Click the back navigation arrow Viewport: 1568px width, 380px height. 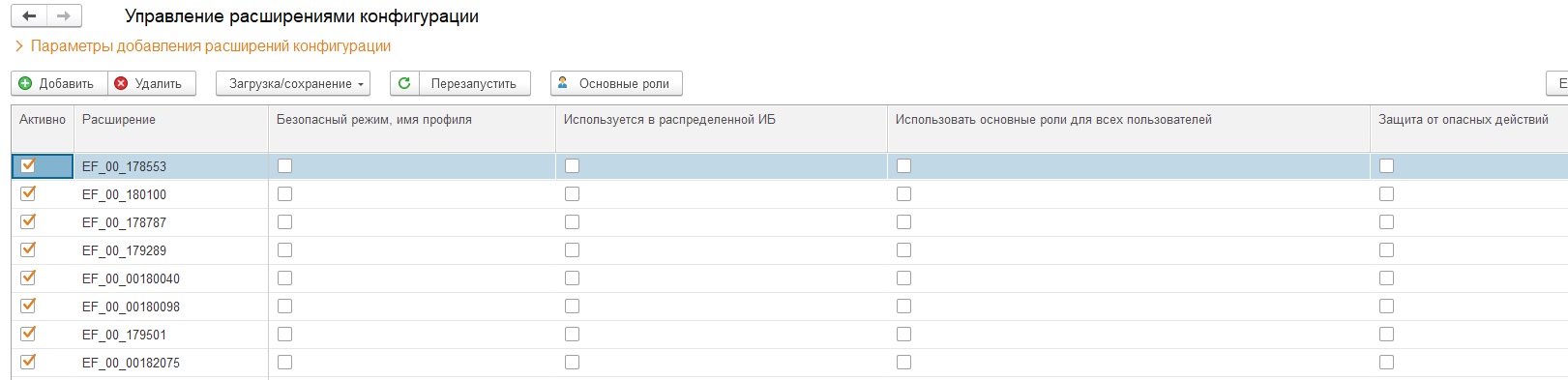(x=29, y=15)
